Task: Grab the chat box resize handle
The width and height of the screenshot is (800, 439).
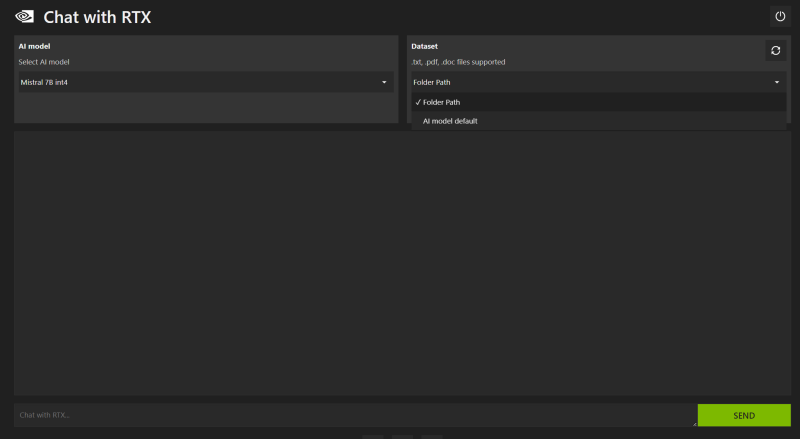Action: point(694,424)
